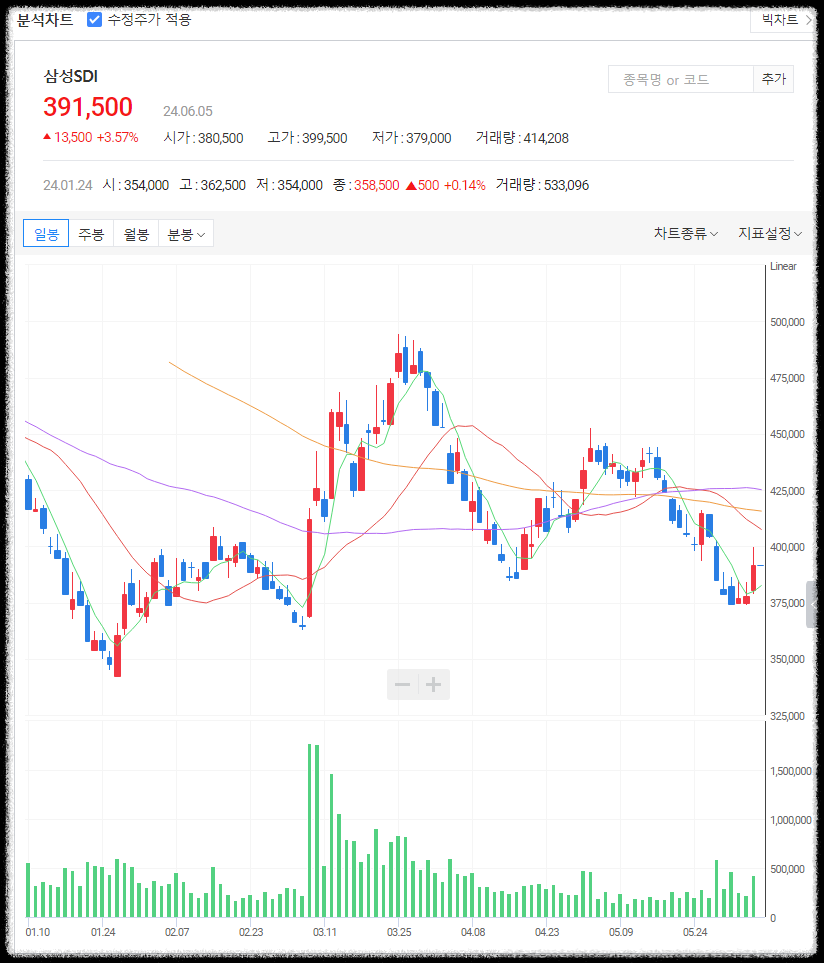Click the 05.24 date axis label
Screen dimensions: 824x963
(695, 932)
